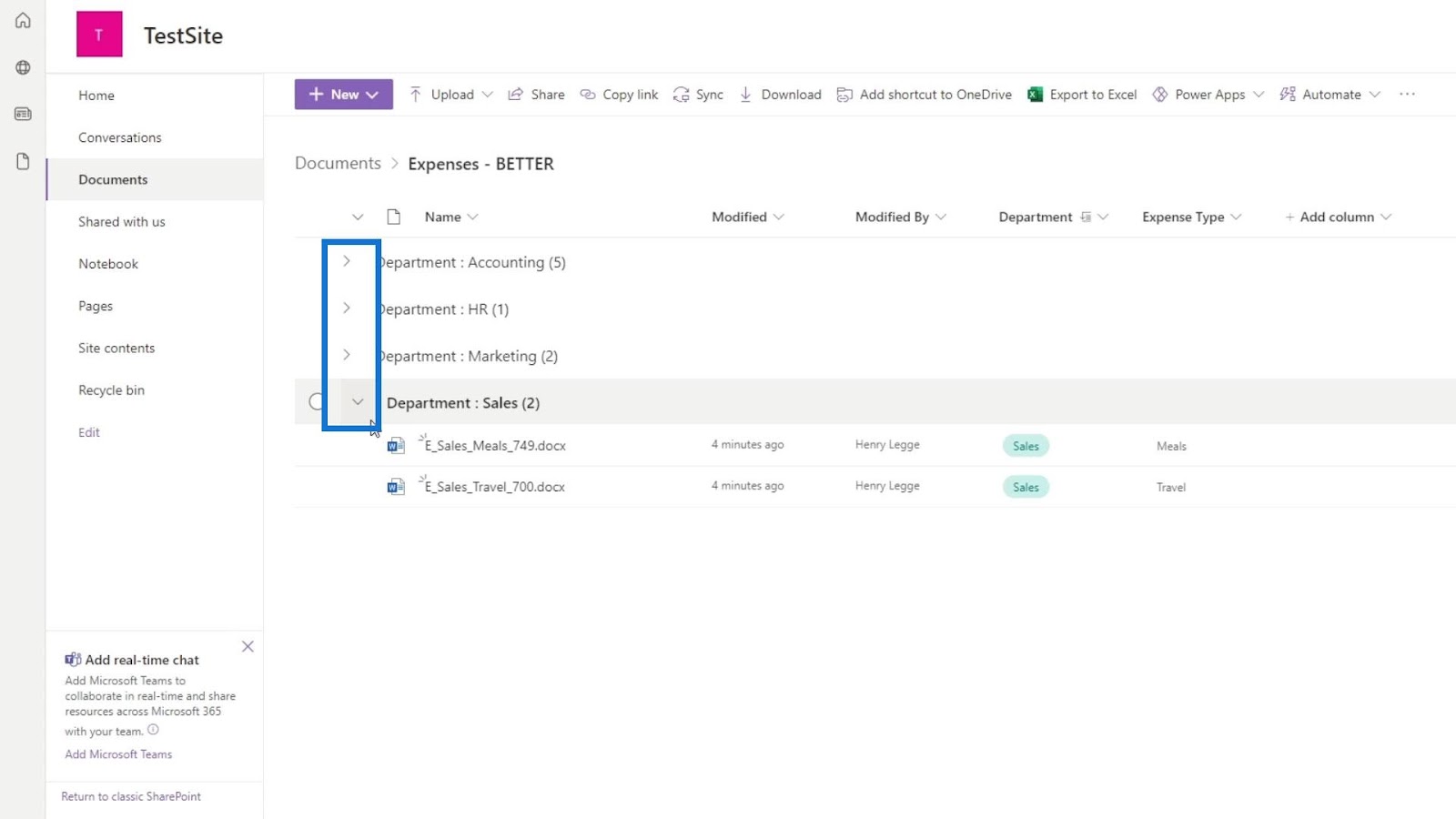Screen dimensions: 1456x819
Task: Click the TestSite pink logo tile
Action: pos(99,35)
